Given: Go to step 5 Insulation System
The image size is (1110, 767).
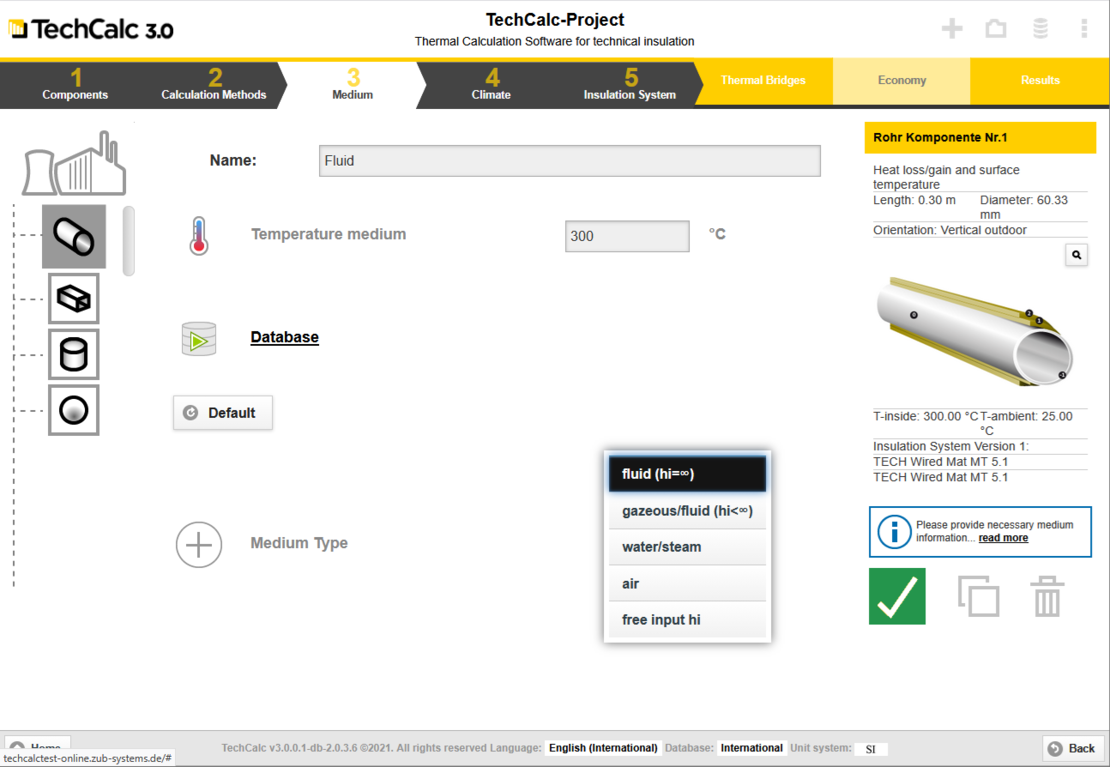Looking at the screenshot, I should pyautogui.click(x=629, y=85).
